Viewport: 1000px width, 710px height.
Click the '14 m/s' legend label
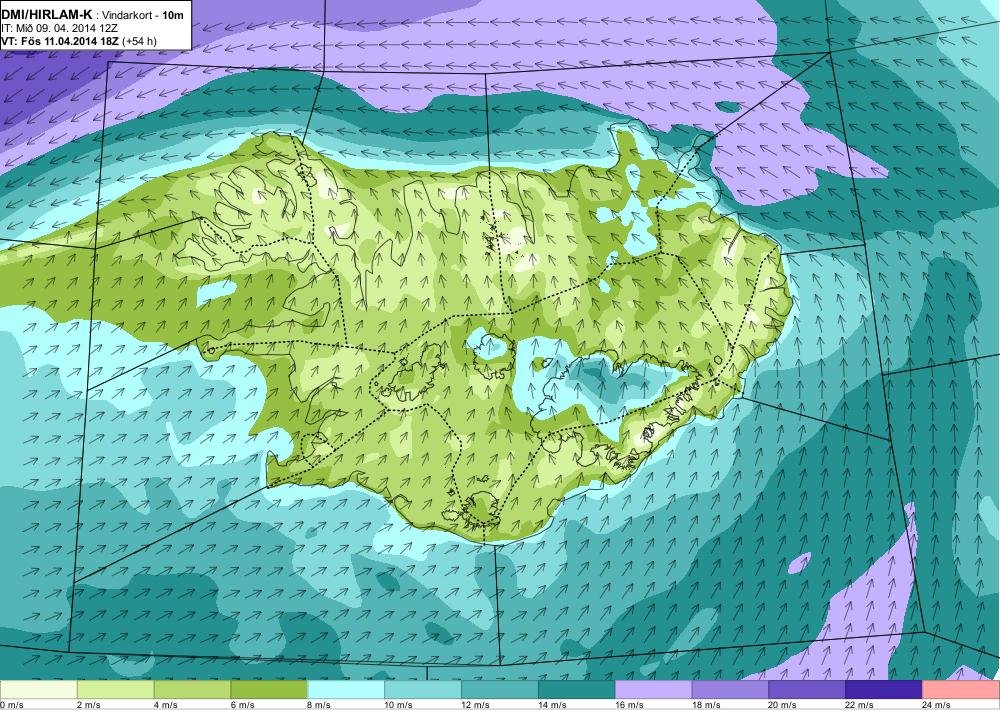[x=552, y=705]
